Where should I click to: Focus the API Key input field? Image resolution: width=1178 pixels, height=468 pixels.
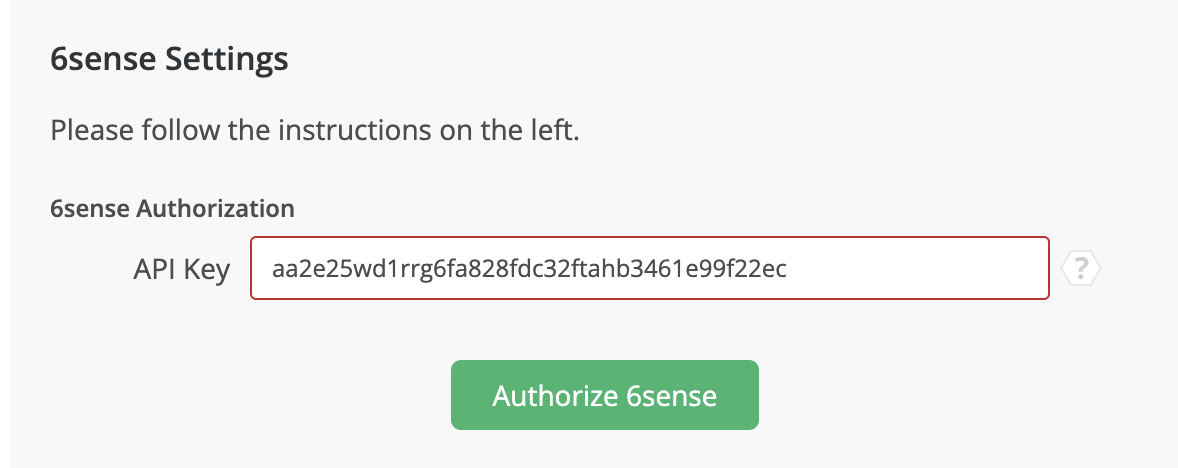(650, 268)
